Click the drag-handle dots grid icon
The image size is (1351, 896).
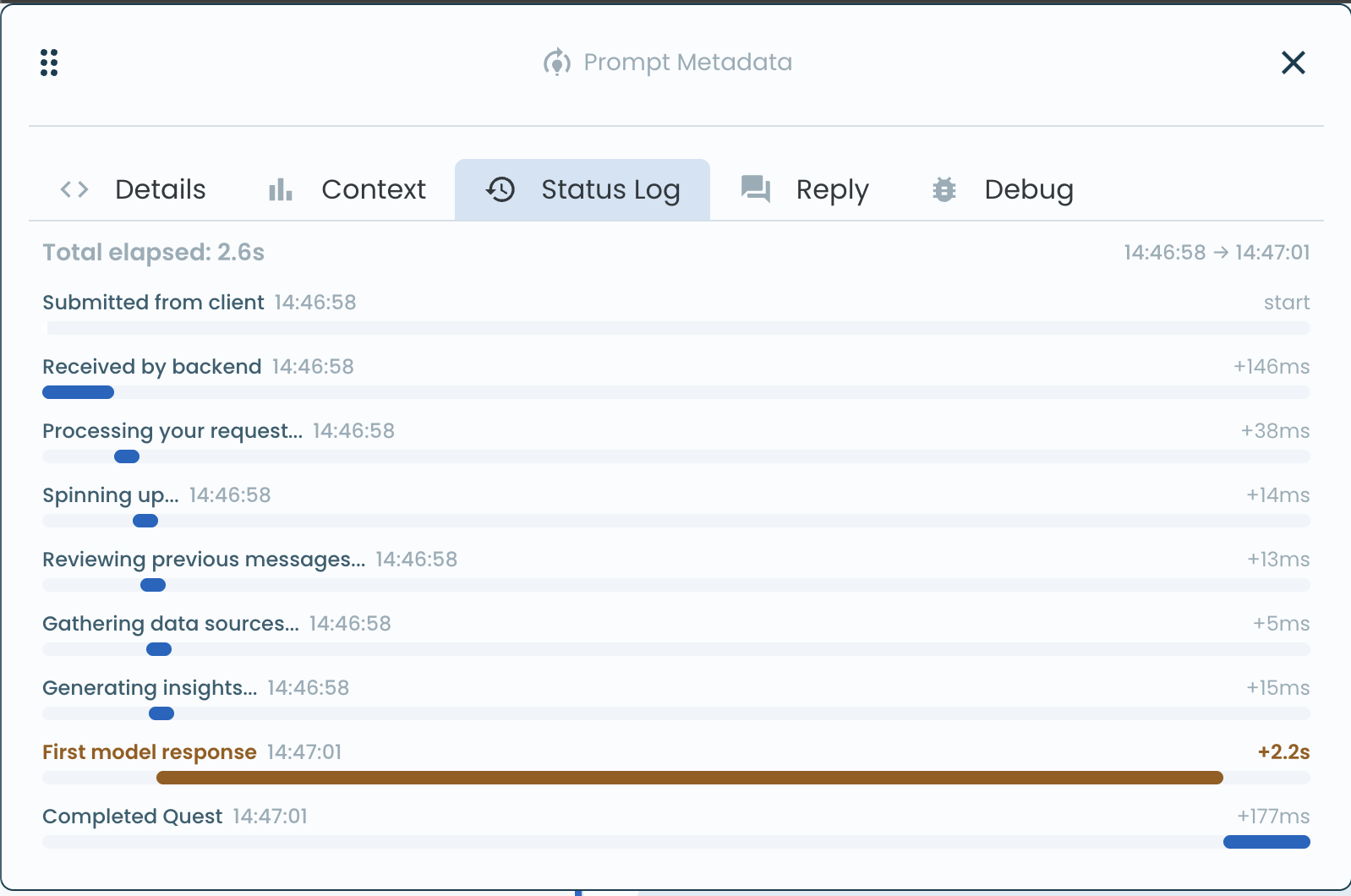[49, 63]
